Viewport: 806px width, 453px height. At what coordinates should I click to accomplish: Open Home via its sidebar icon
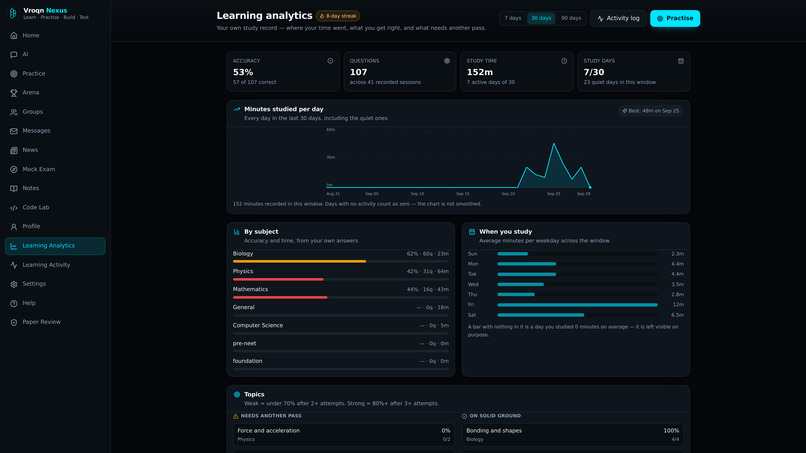14,35
